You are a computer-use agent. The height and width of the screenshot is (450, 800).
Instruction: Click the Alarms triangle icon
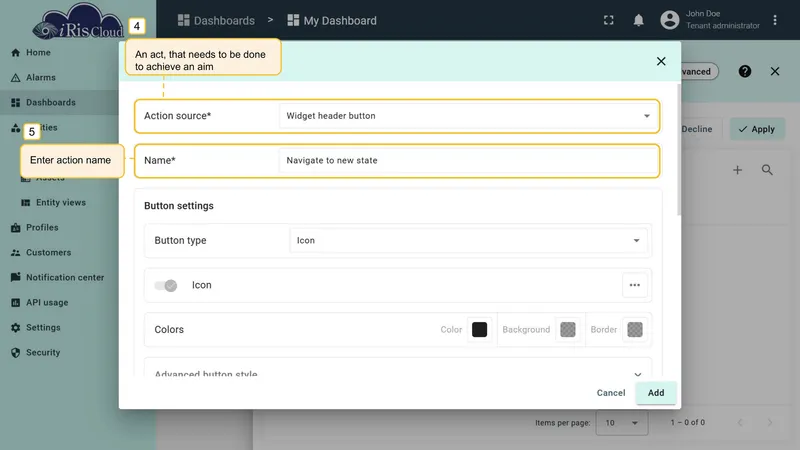[x=15, y=78]
